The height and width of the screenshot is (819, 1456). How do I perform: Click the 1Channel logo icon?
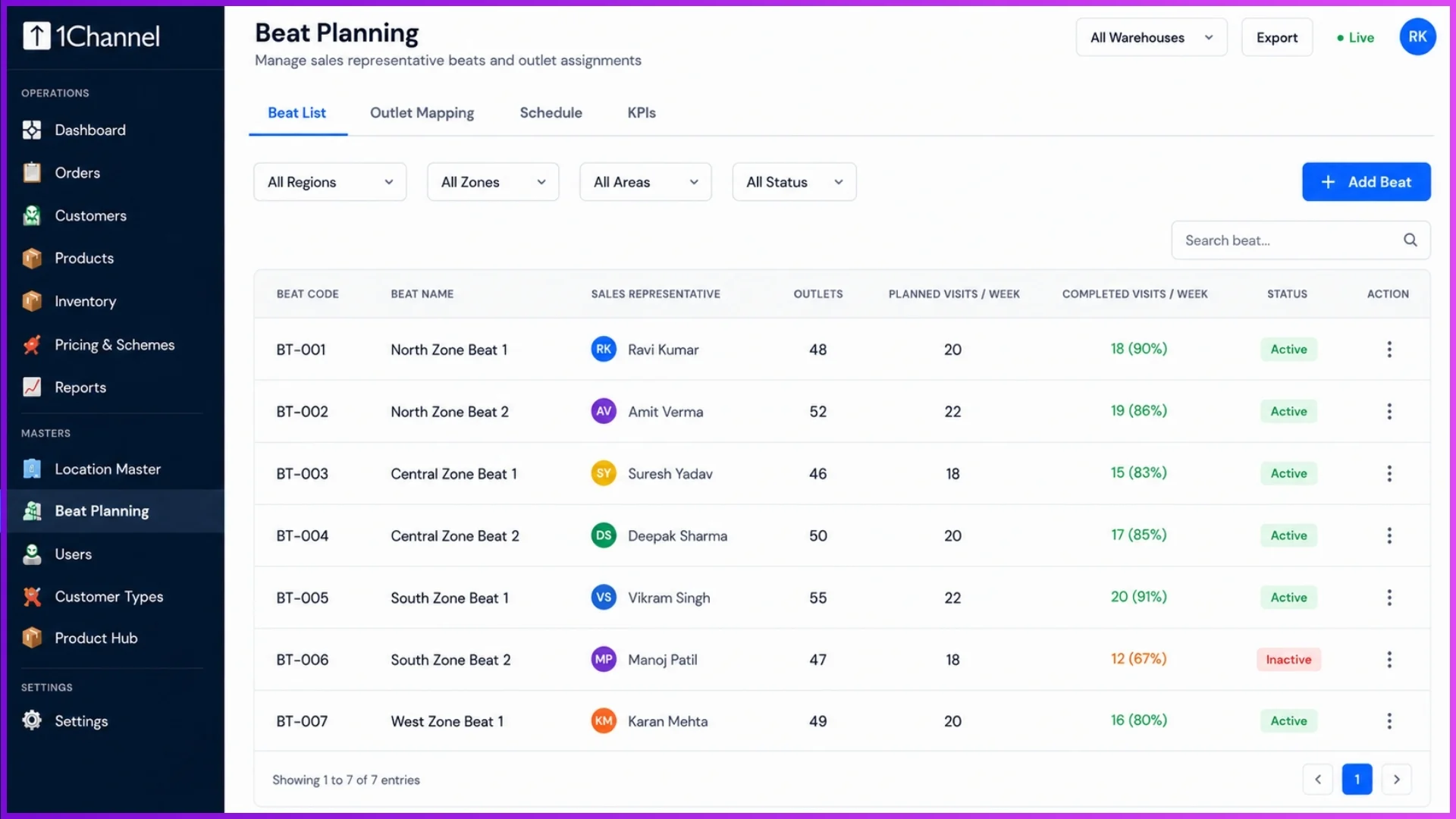point(36,36)
